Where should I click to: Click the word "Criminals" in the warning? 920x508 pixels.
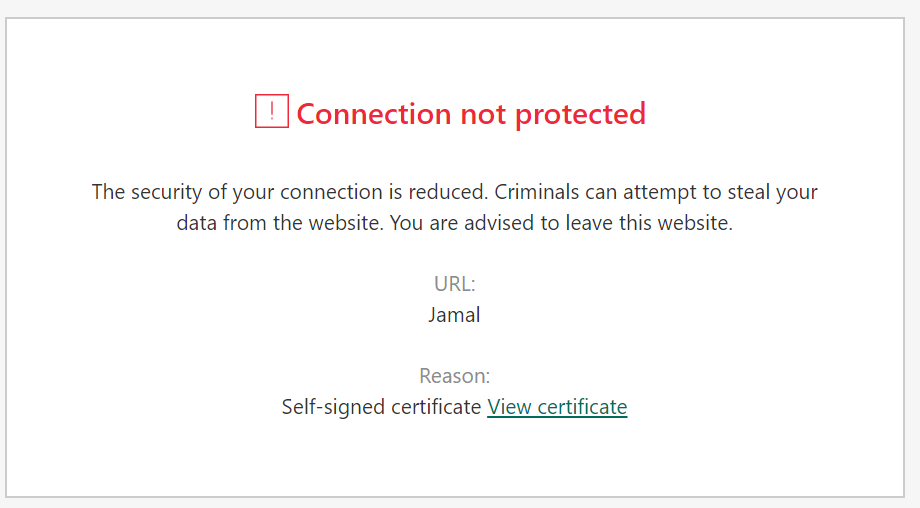click(x=540, y=192)
